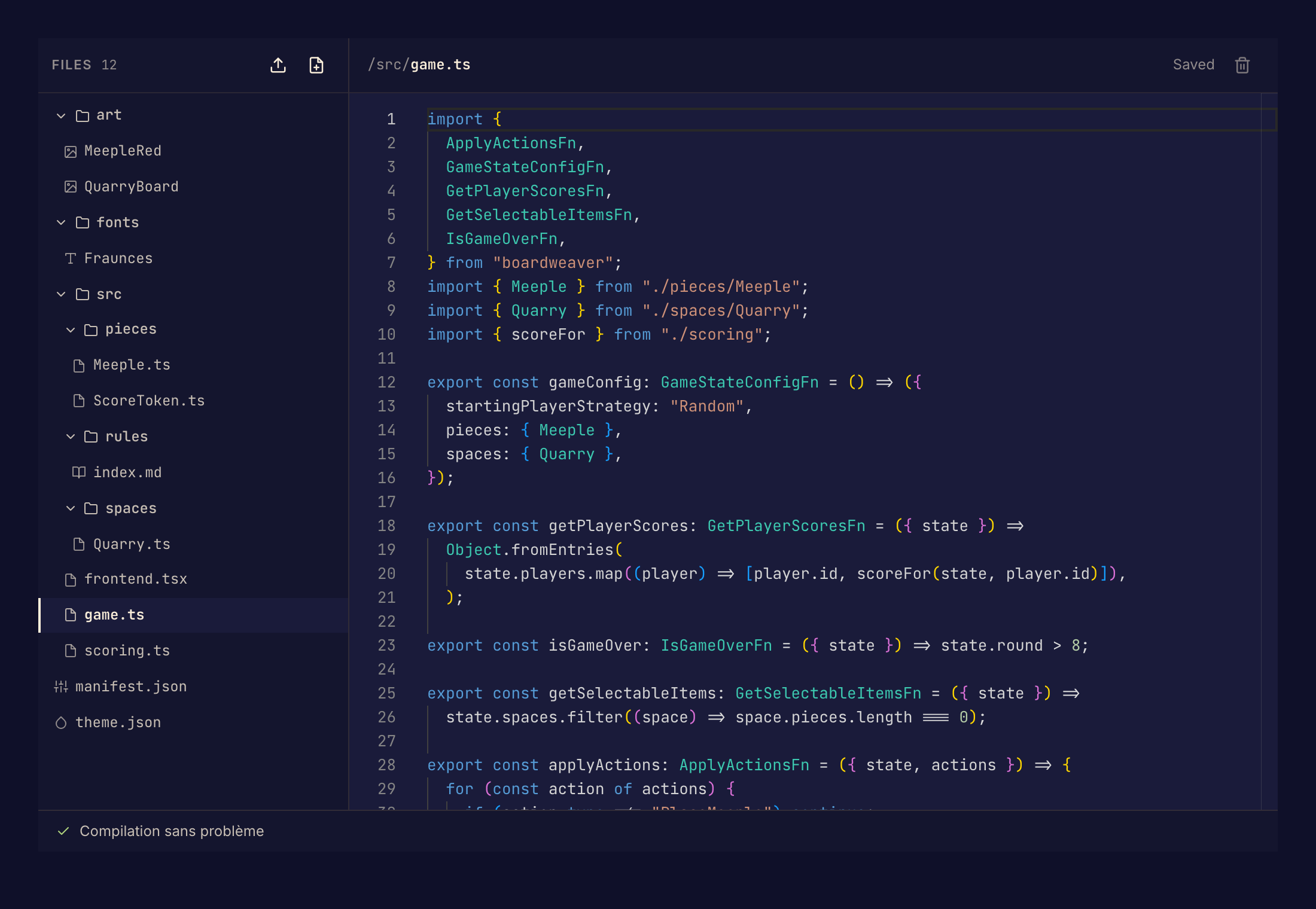Collapse the fonts folder chevron
The image size is (1316, 909).
(x=61, y=222)
